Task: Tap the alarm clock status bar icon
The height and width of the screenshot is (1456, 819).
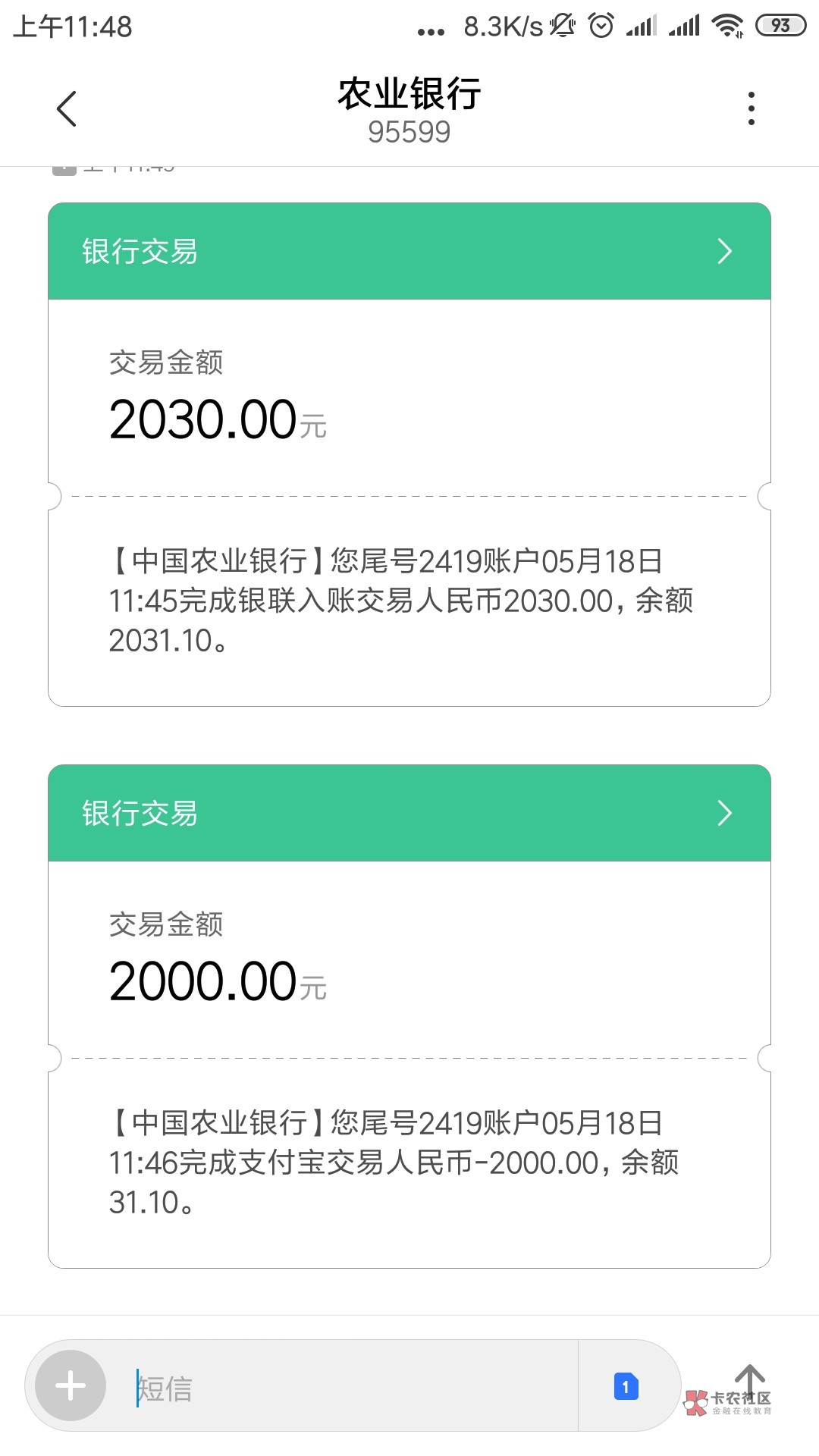Action: pos(601,26)
